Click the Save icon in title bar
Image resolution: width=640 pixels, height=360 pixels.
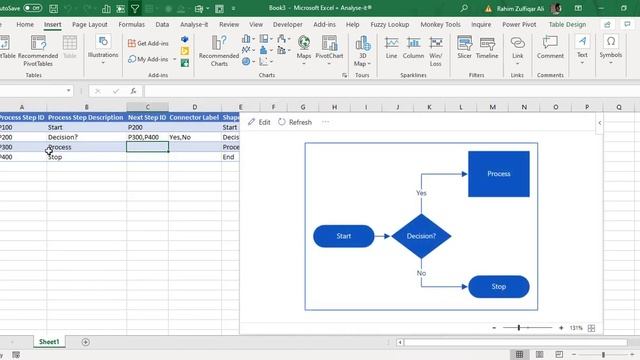53,8
